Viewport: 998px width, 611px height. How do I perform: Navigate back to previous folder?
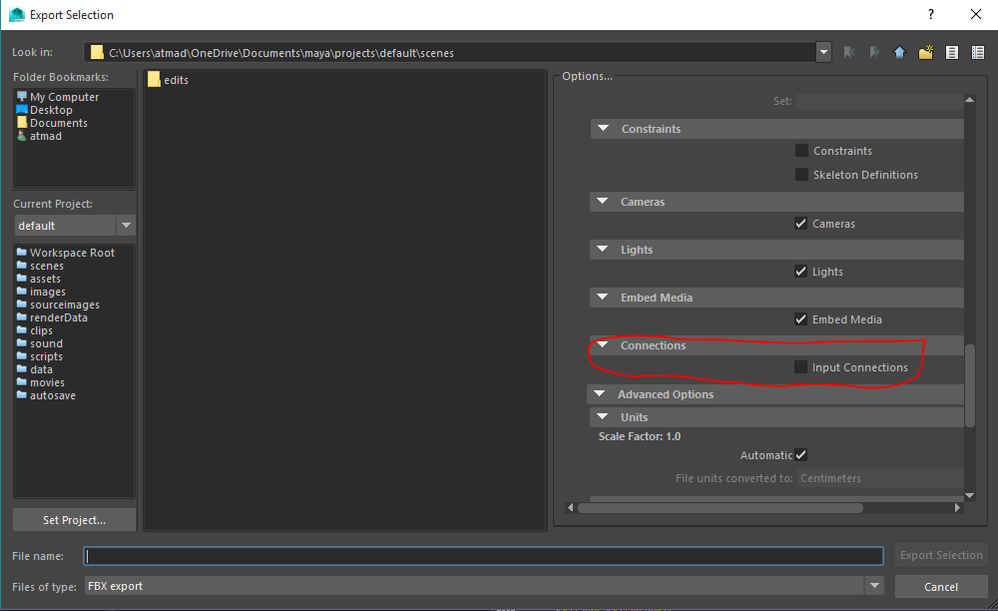click(849, 51)
